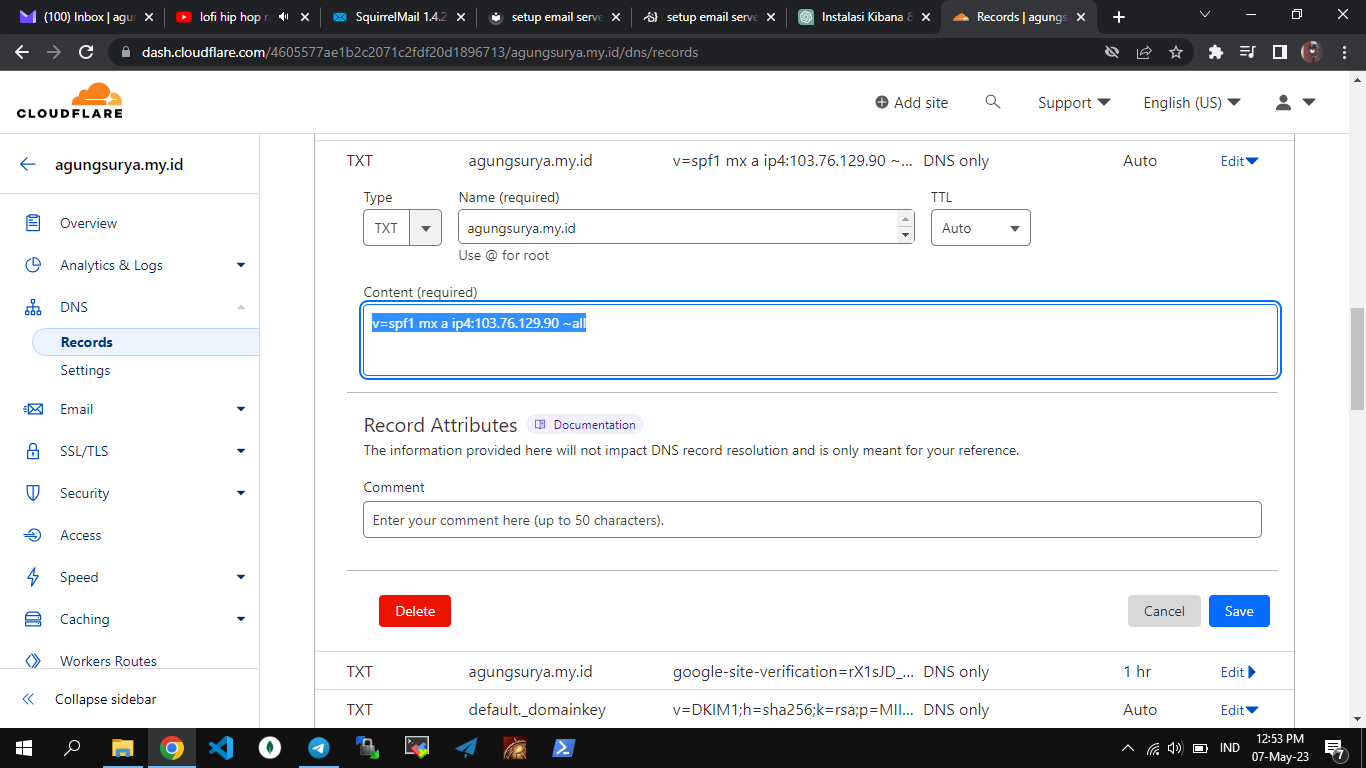Click the Cloudflare logo
This screenshot has height=768, width=1366.
(x=70, y=101)
